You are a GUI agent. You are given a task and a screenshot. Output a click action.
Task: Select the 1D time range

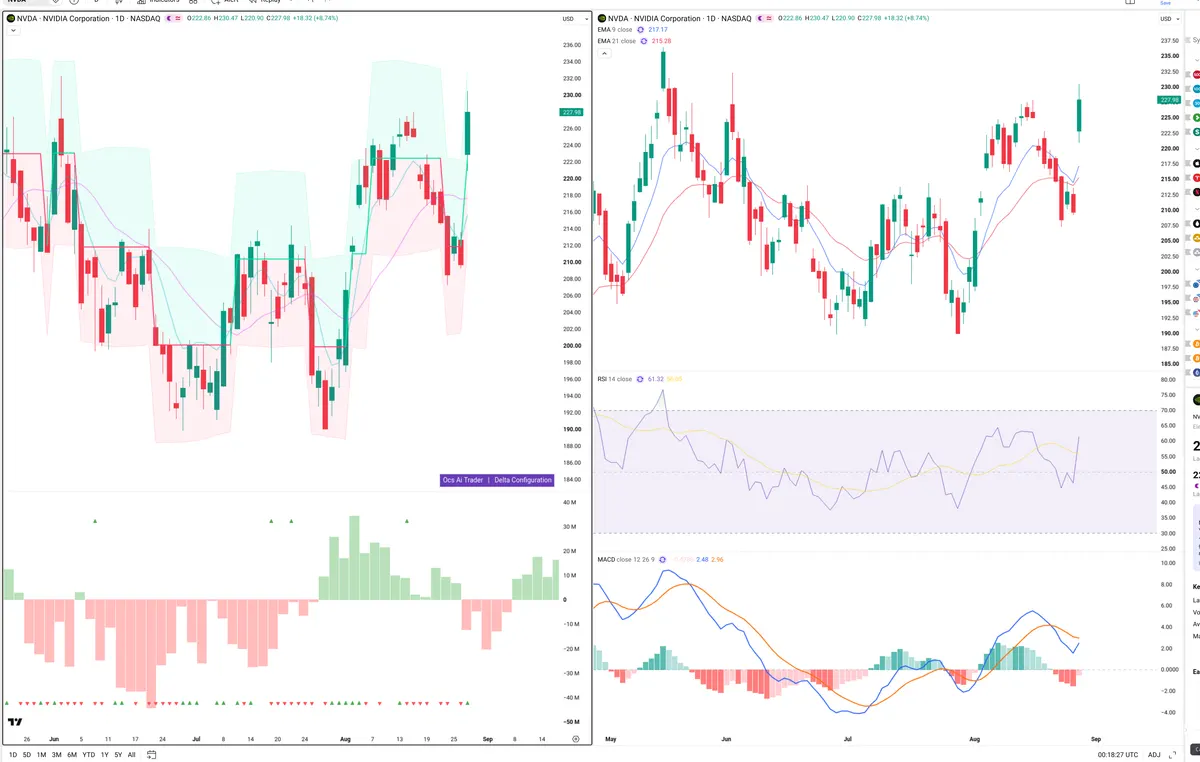(13, 755)
